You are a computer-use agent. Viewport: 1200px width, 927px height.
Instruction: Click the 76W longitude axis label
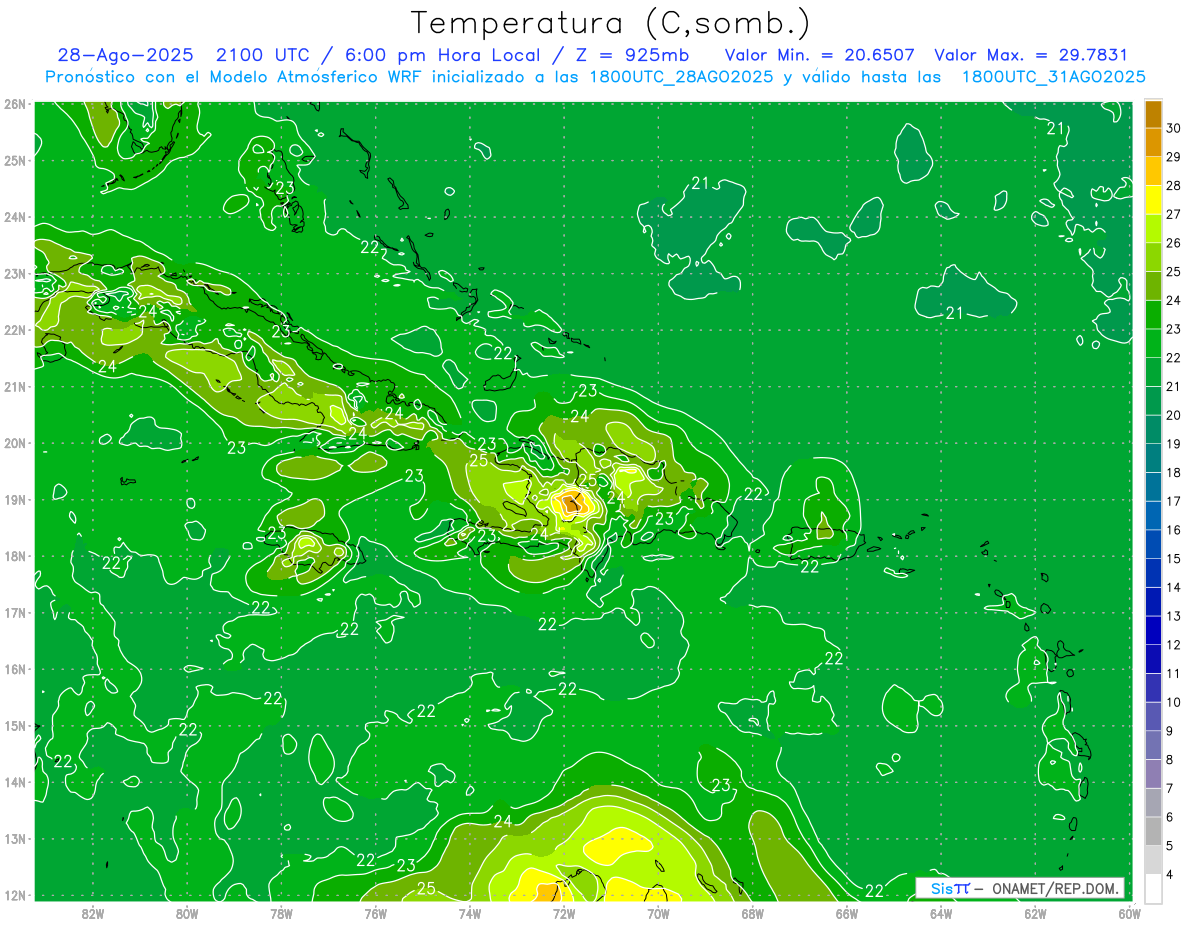[x=375, y=913]
